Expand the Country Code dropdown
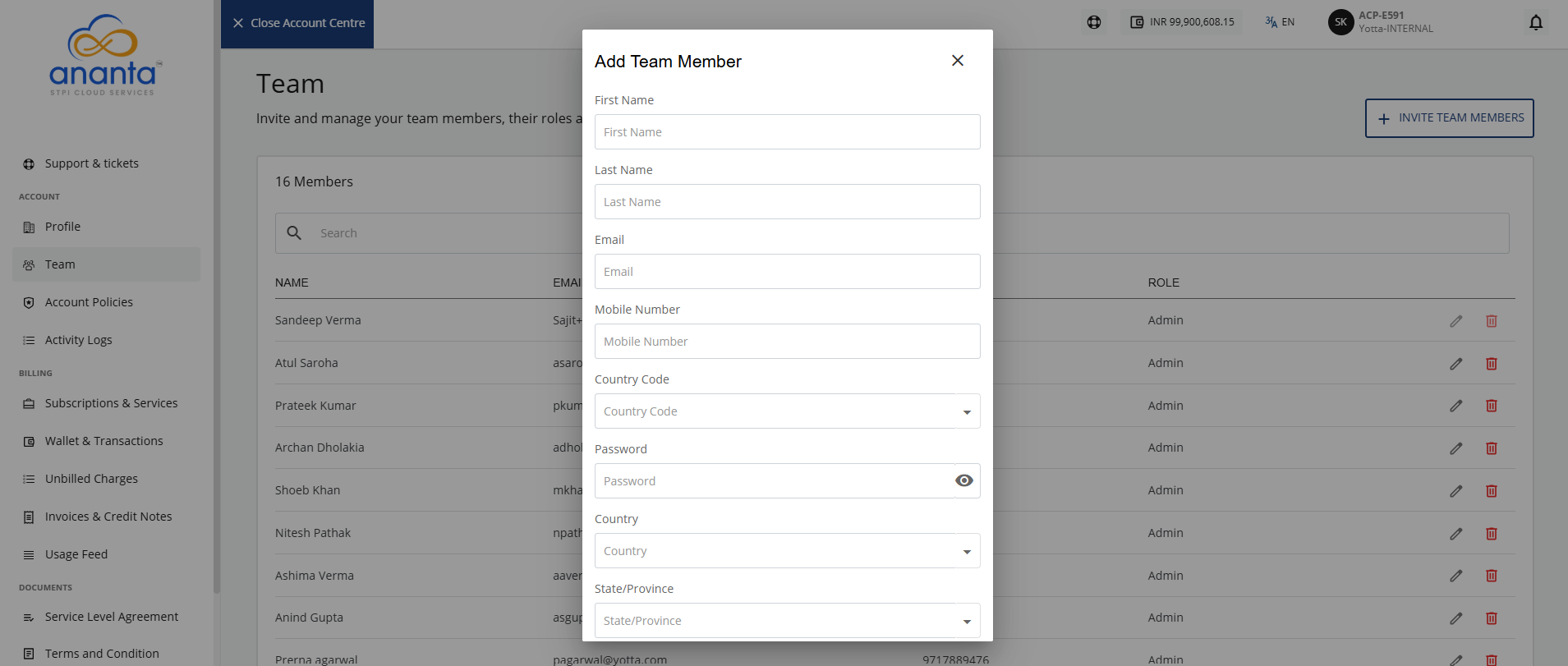1568x666 pixels. tap(787, 411)
